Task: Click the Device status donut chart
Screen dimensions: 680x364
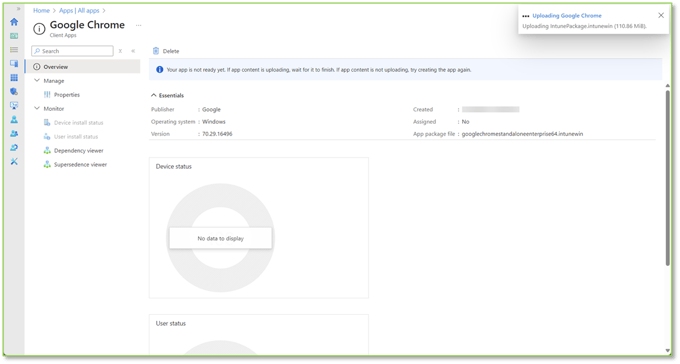Action: click(220, 238)
